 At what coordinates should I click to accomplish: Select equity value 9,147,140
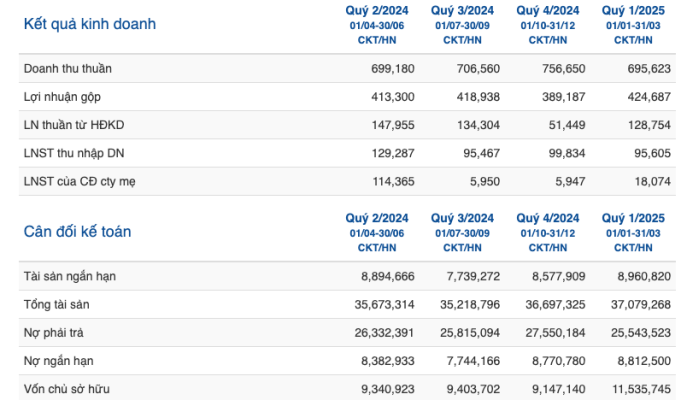point(559,389)
